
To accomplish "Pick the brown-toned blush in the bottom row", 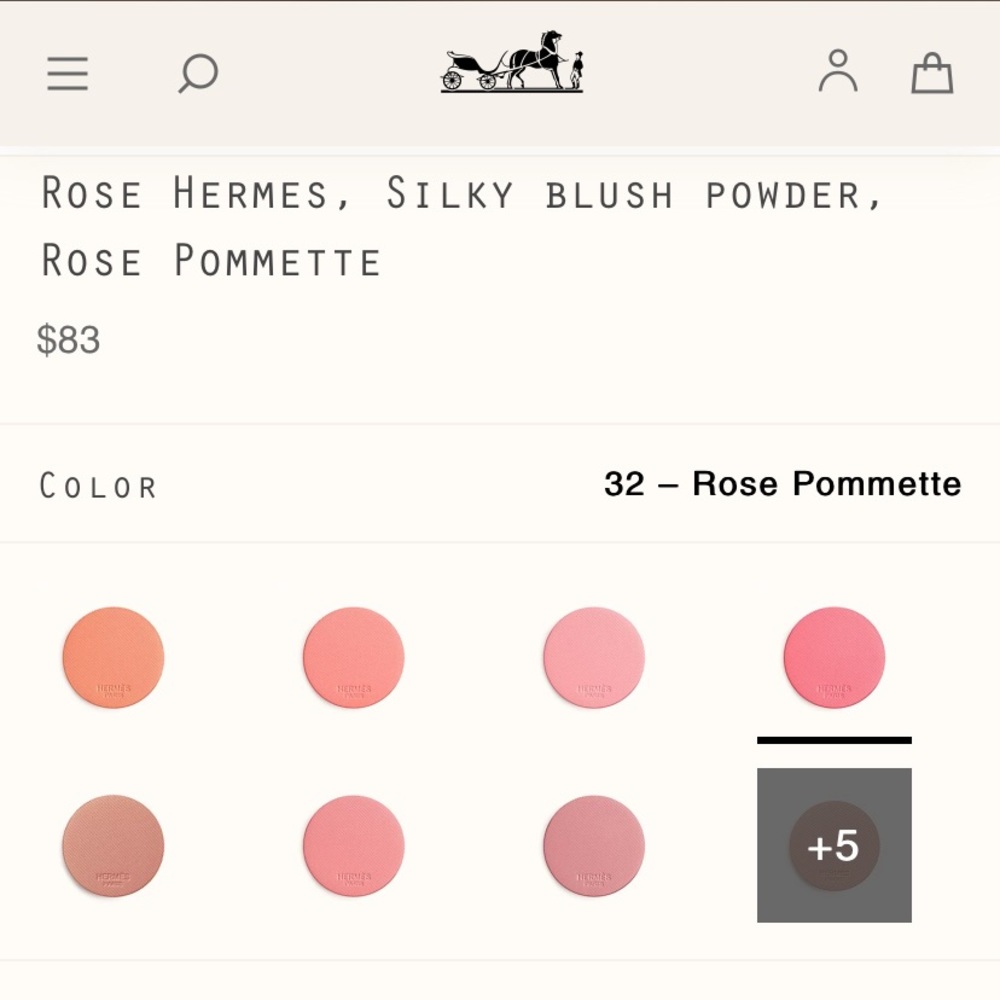I will click(x=113, y=845).
